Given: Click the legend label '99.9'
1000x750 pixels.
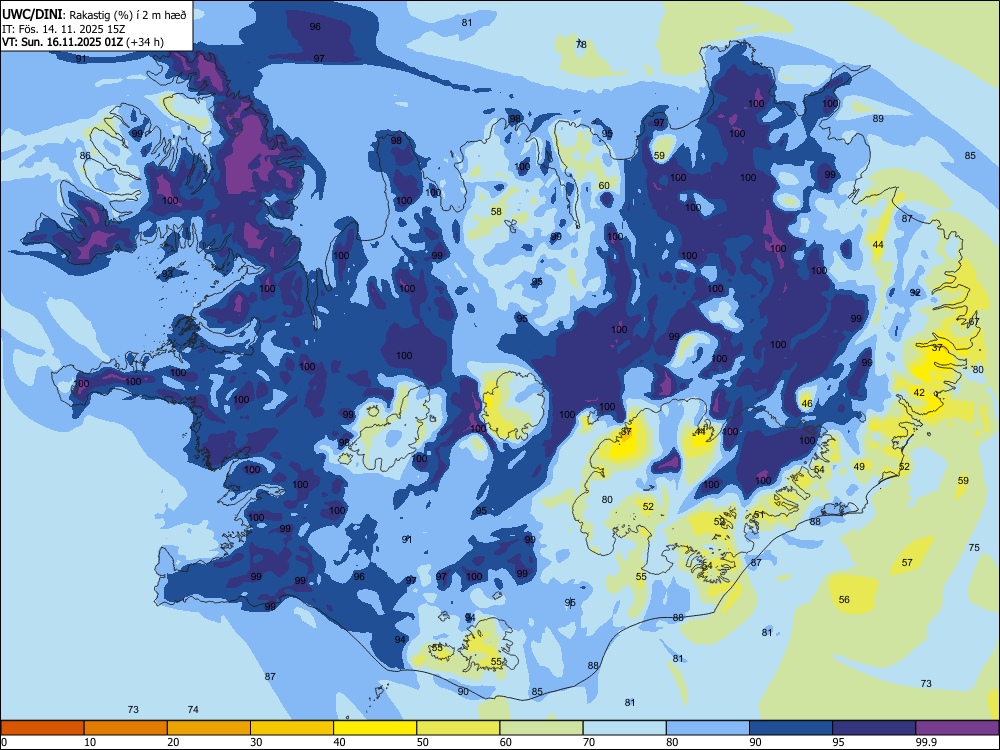Looking at the screenshot, I should pos(925,742).
